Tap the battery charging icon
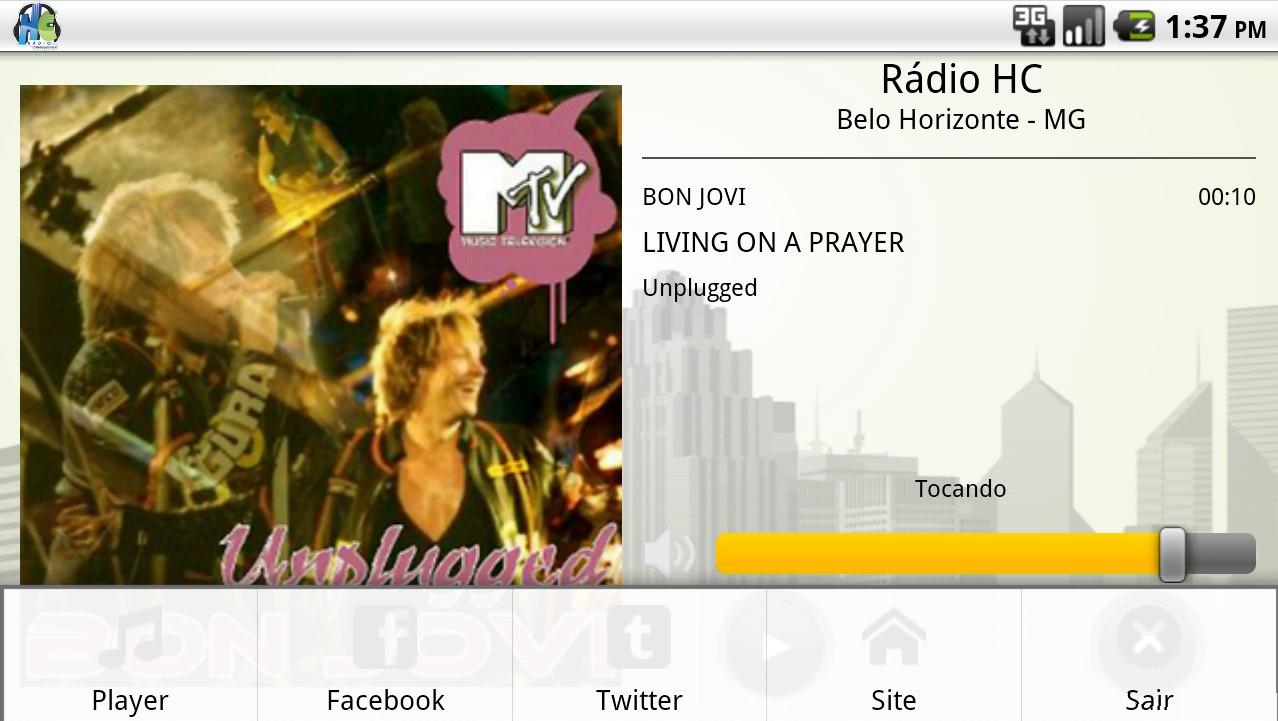 (x=1133, y=26)
